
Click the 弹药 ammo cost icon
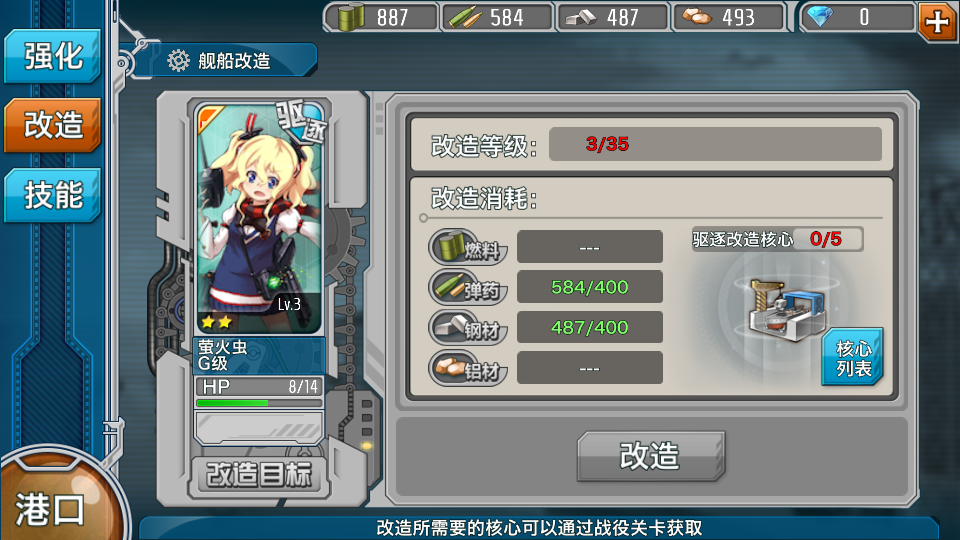pos(468,287)
